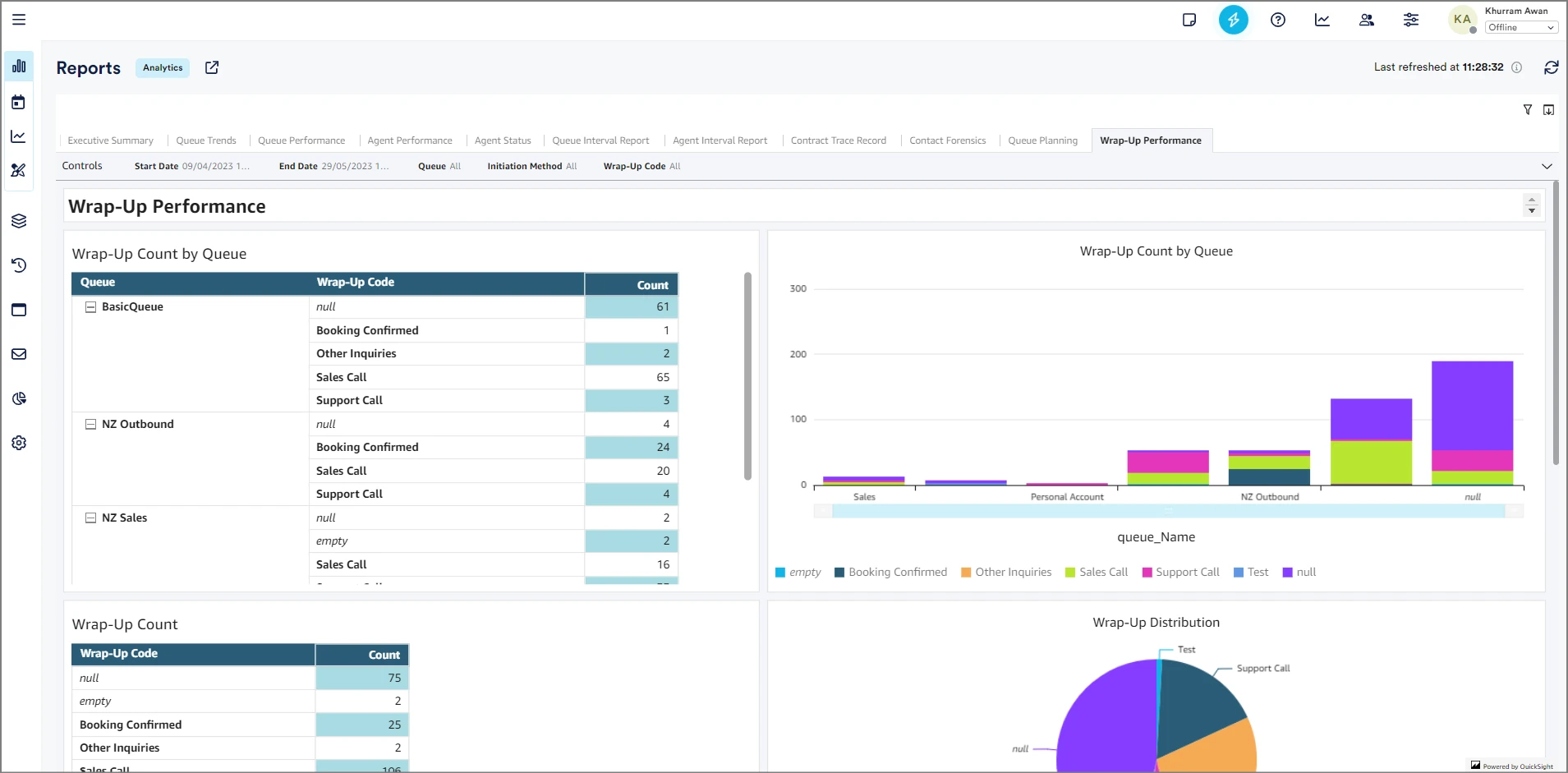Screen dimensions: 1568x773
Task: Open the help question mark icon
Action: click(x=1277, y=20)
